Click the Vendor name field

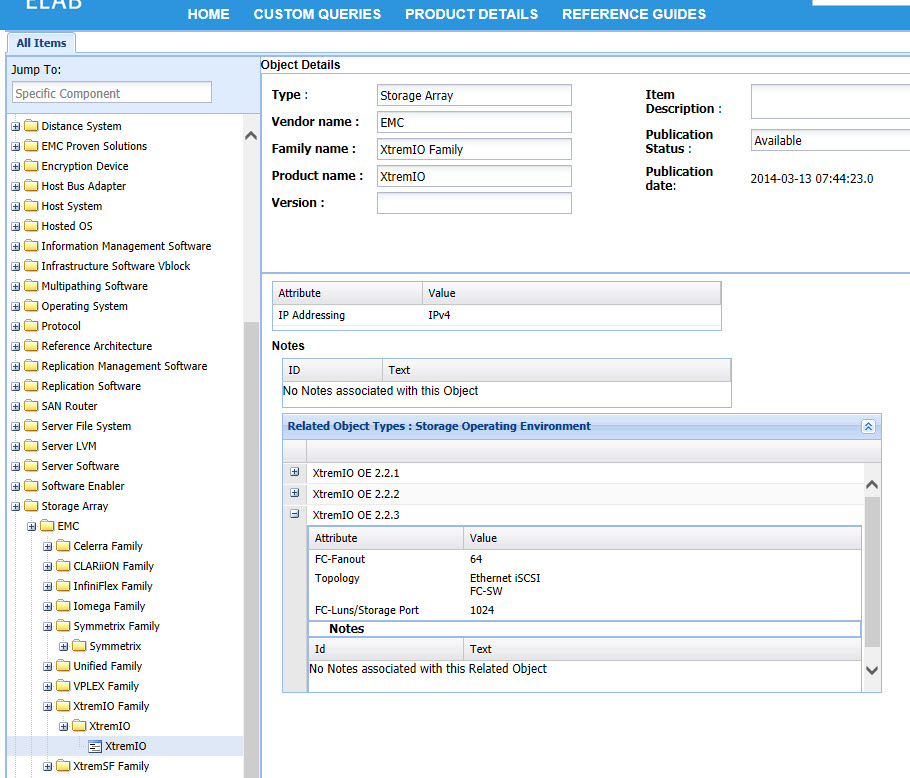click(x=474, y=122)
